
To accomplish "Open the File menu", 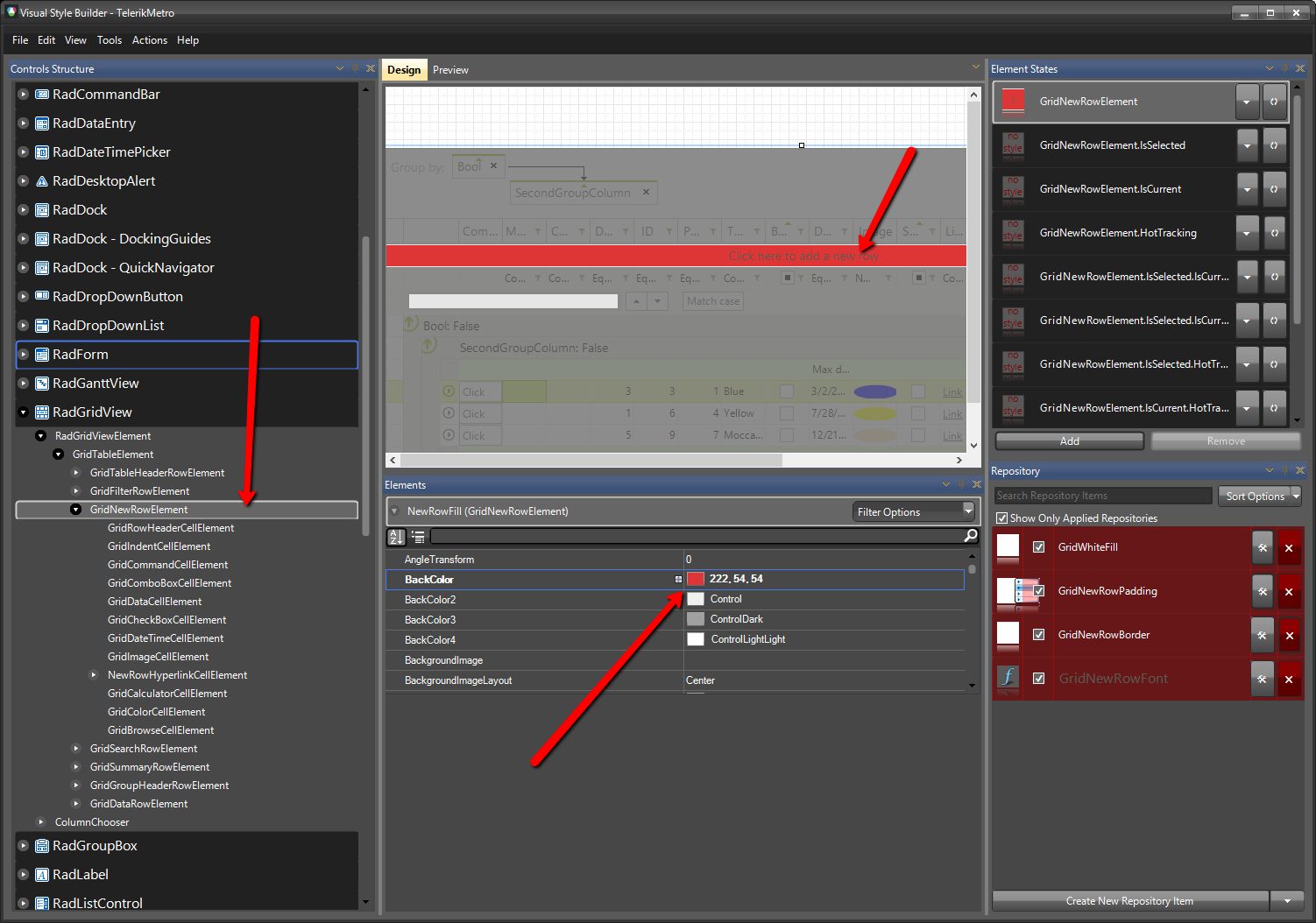I will (20, 40).
